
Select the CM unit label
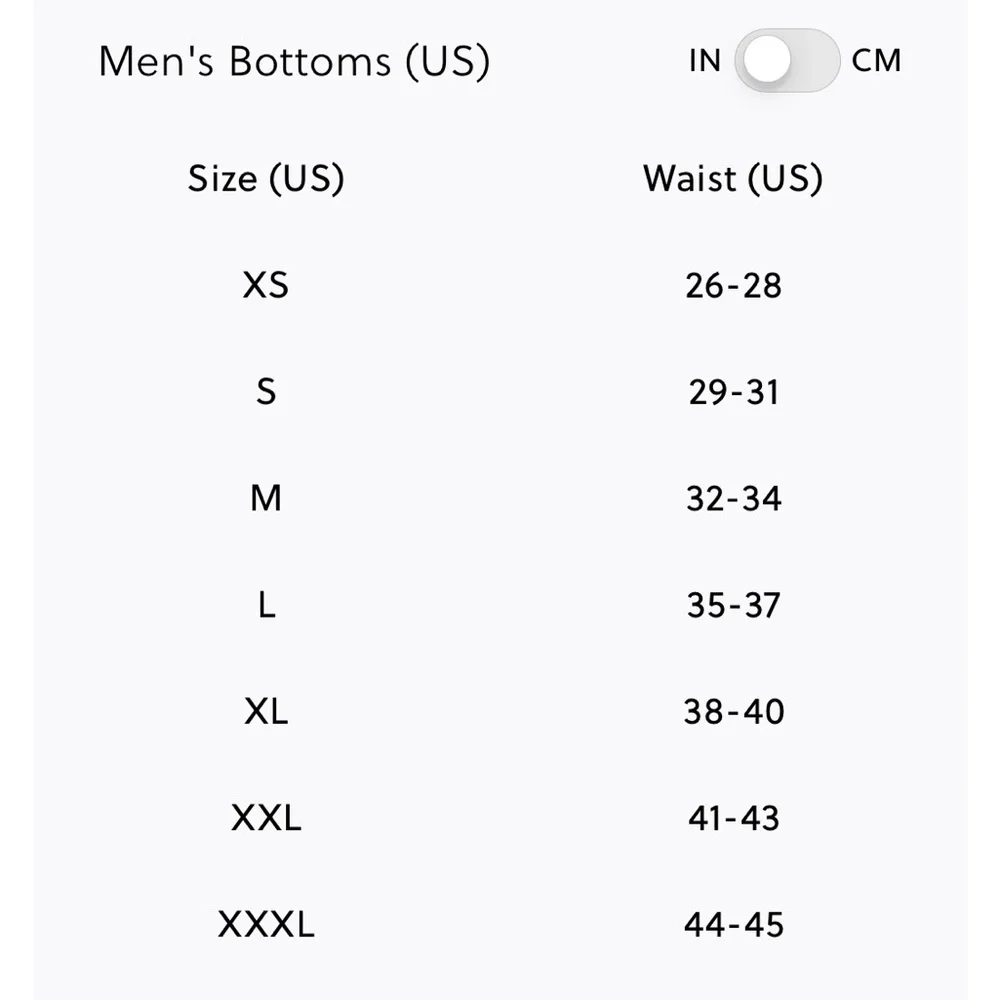[876, 61]
